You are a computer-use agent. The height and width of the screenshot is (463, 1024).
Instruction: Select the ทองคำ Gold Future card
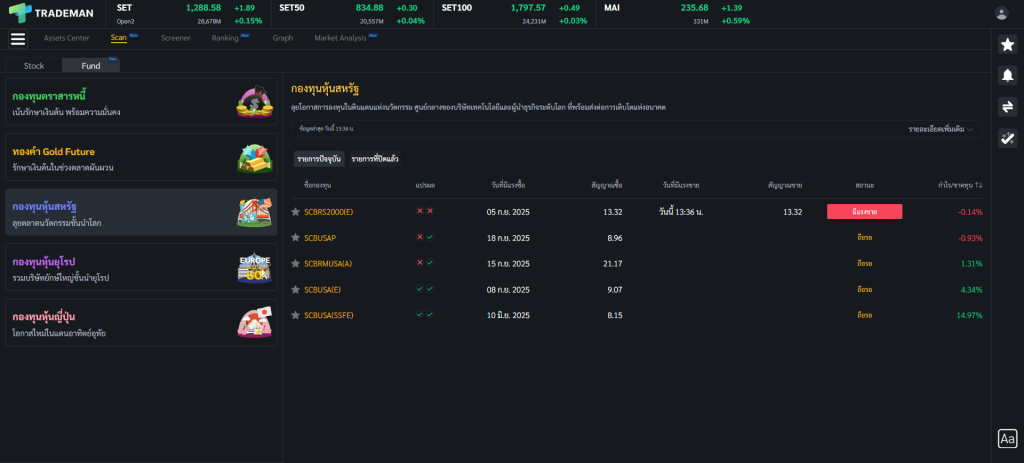pyautogui.click(x=141, y=157)
